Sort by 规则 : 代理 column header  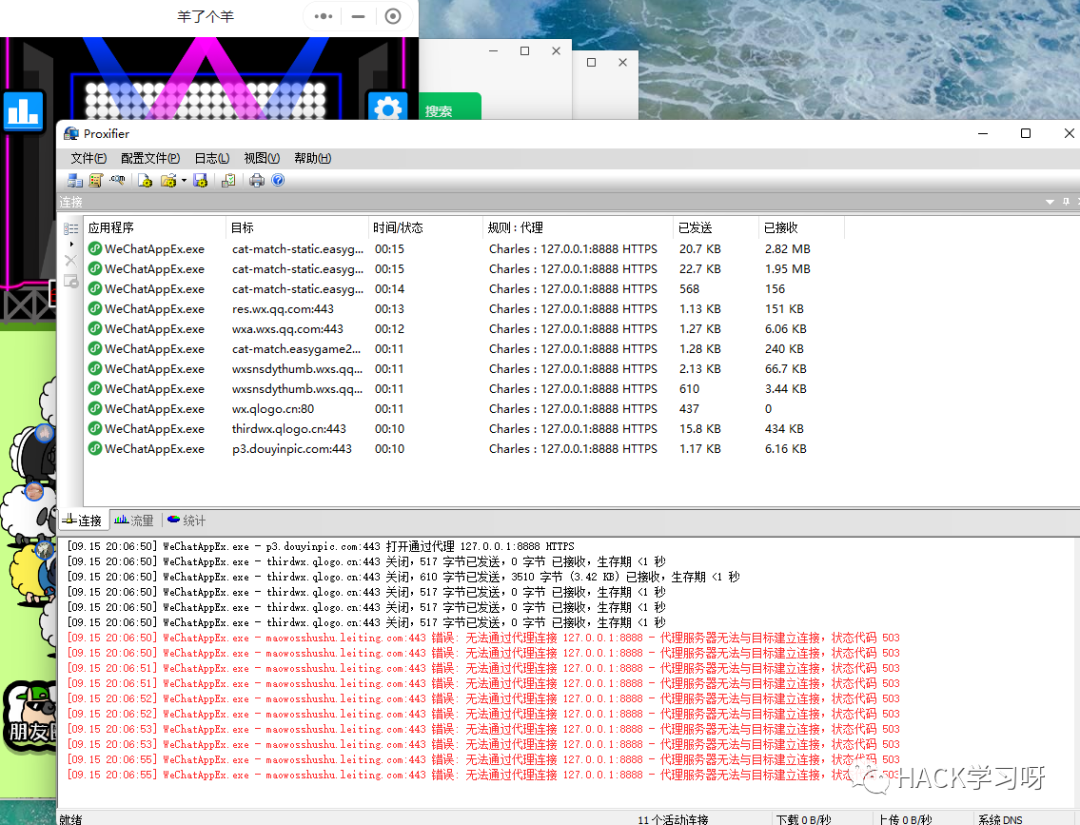578,228
